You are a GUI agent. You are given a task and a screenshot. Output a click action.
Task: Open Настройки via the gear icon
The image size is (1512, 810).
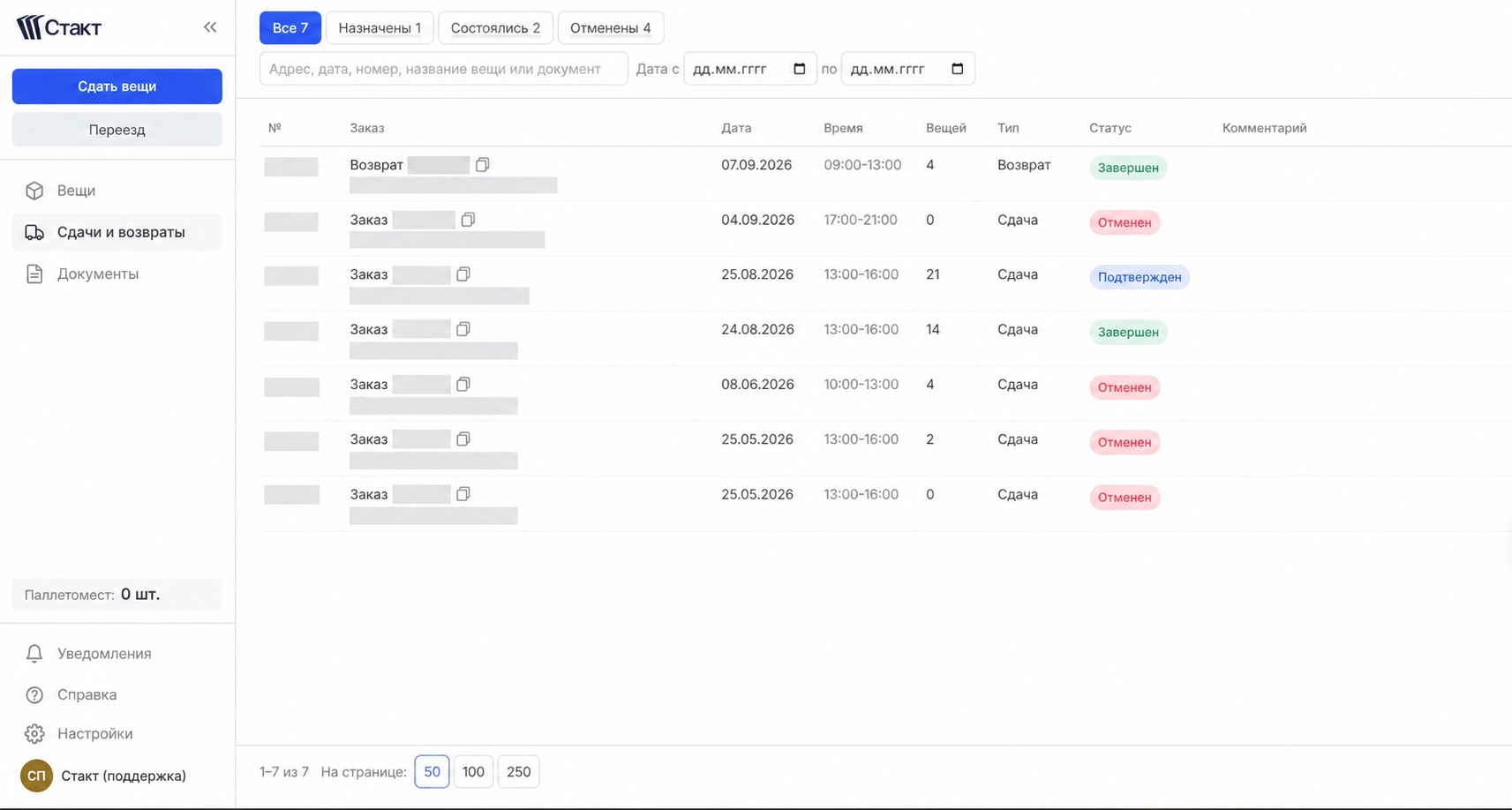pos(34,734)
